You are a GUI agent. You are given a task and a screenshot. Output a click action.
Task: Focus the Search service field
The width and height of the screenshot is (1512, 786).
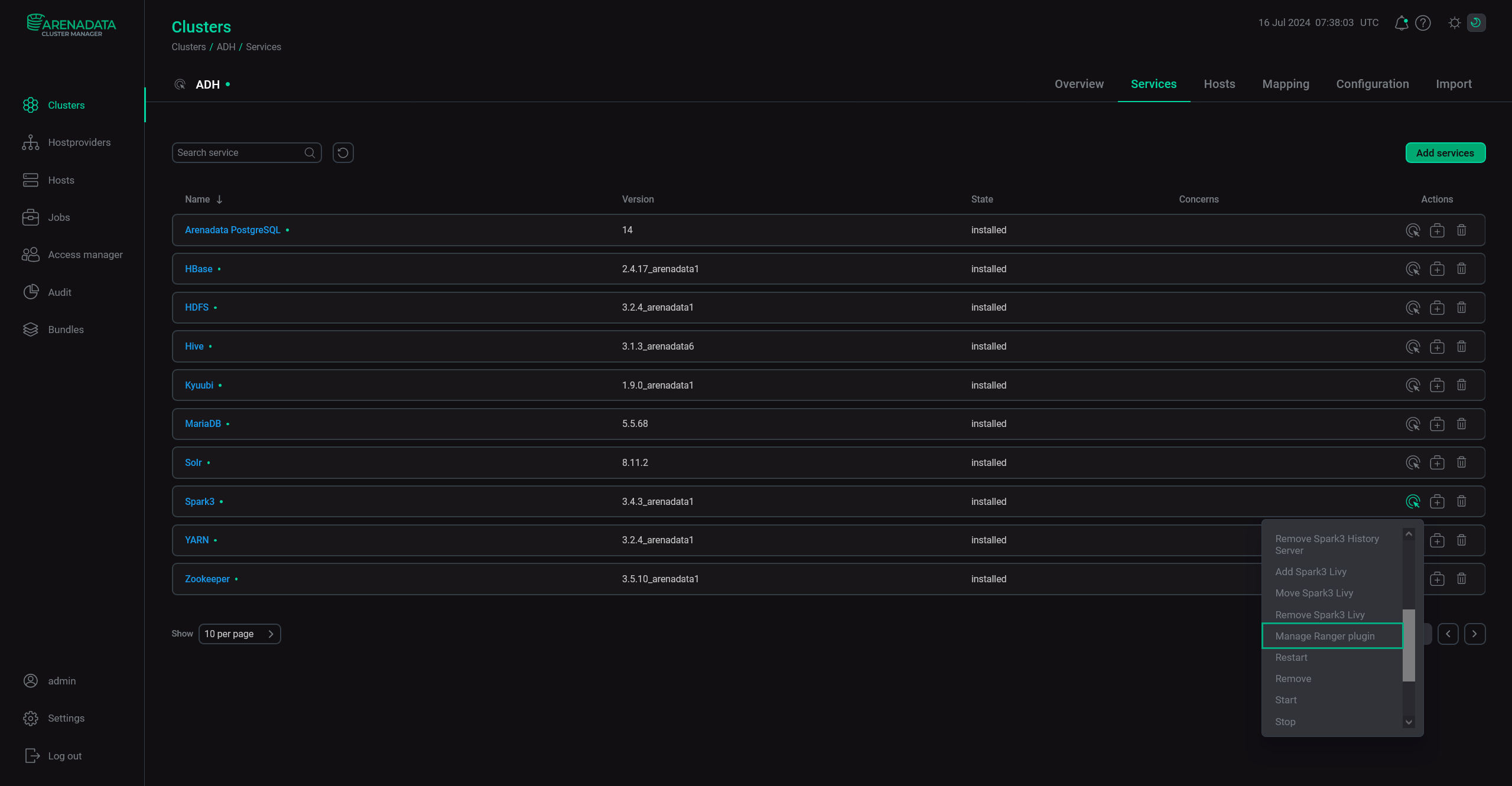246,153
